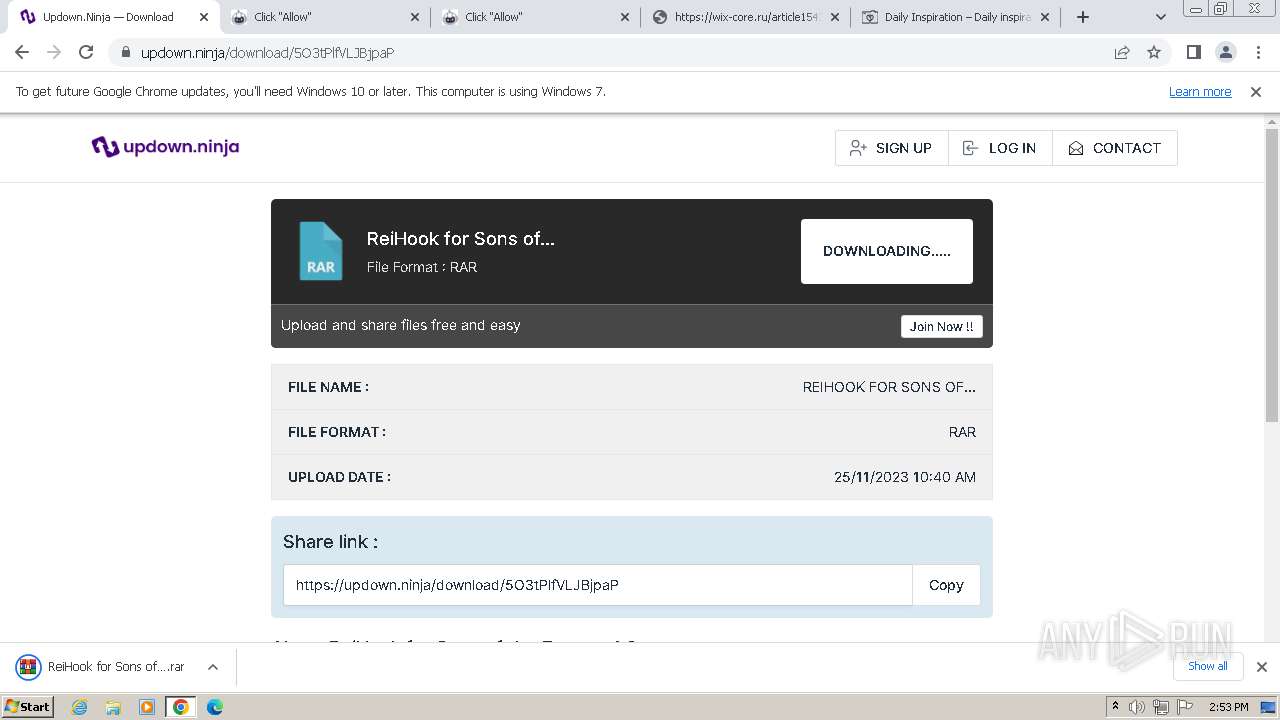1280x720 pixels.
Task: Click the updown.ninja logo
Action: (x=165, y=147)
